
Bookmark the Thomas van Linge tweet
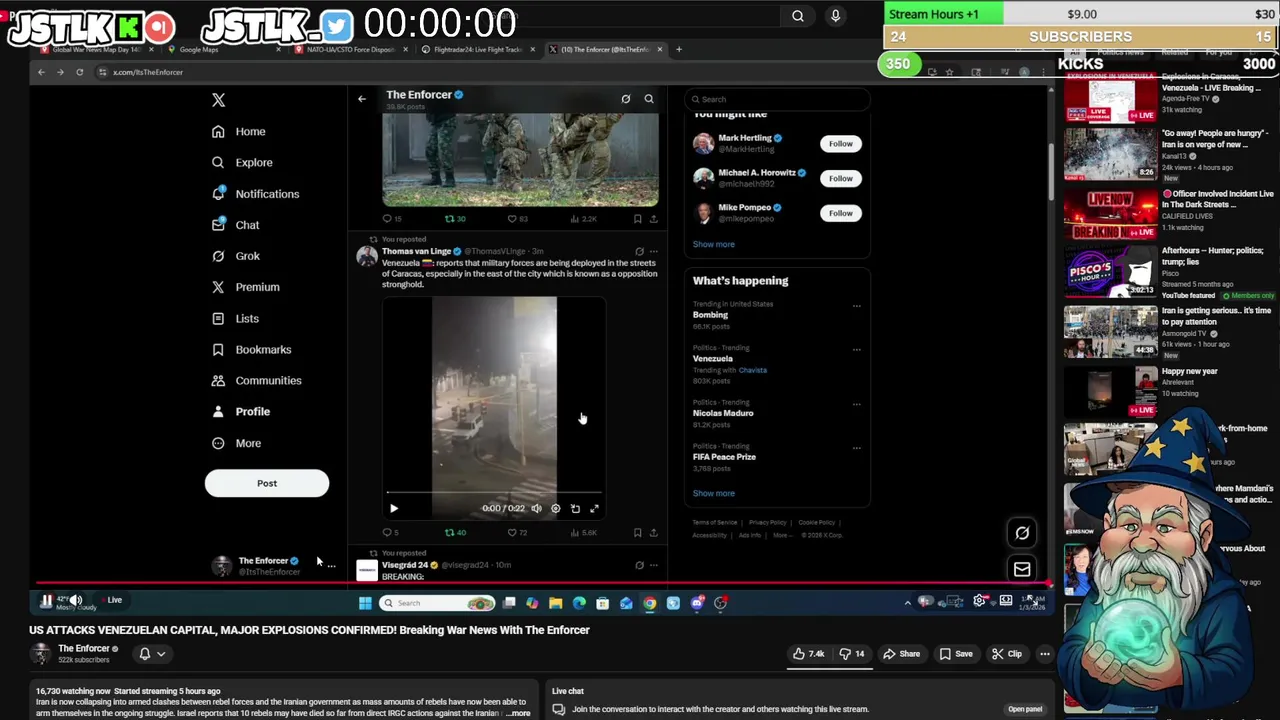[637, 532]
